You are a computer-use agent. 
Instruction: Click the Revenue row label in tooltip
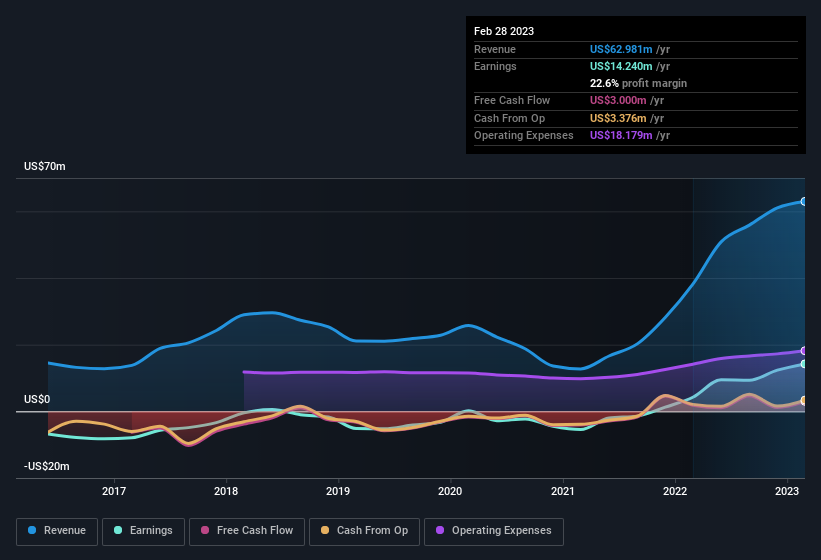(x=495, y=49)
